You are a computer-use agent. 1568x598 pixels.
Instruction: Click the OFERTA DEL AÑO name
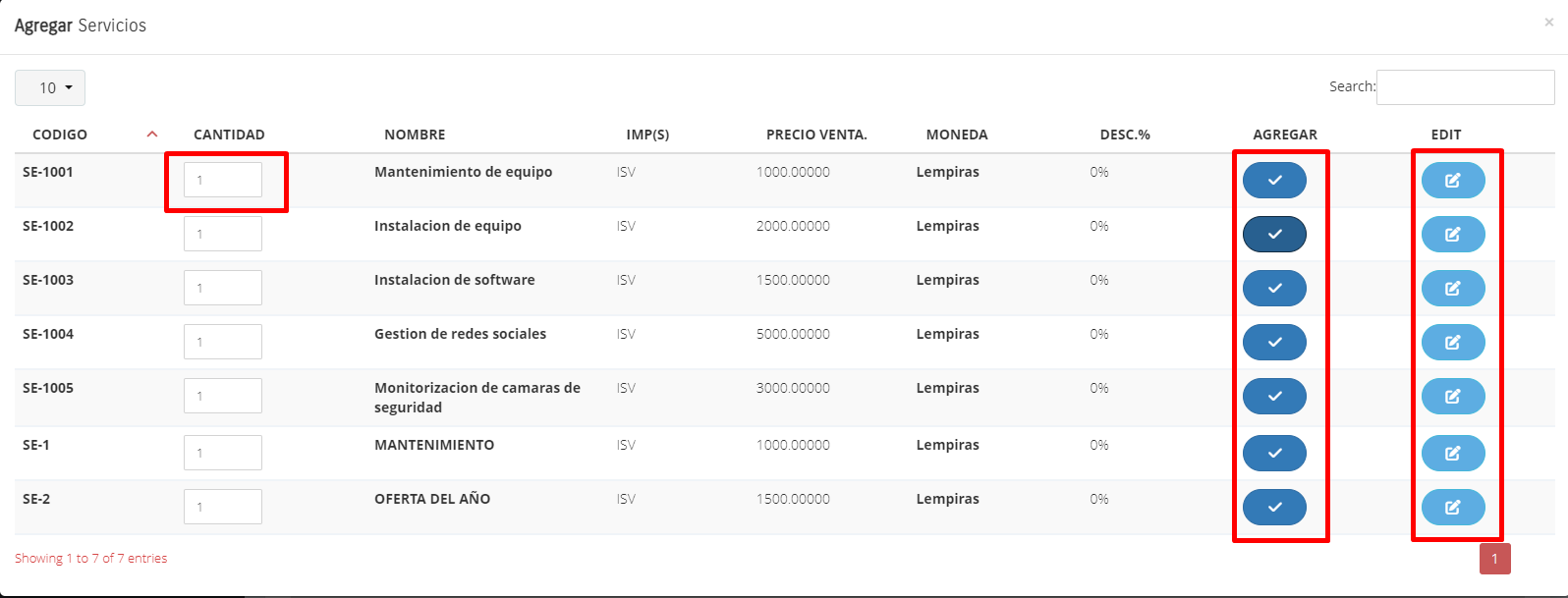click(432, 499)
